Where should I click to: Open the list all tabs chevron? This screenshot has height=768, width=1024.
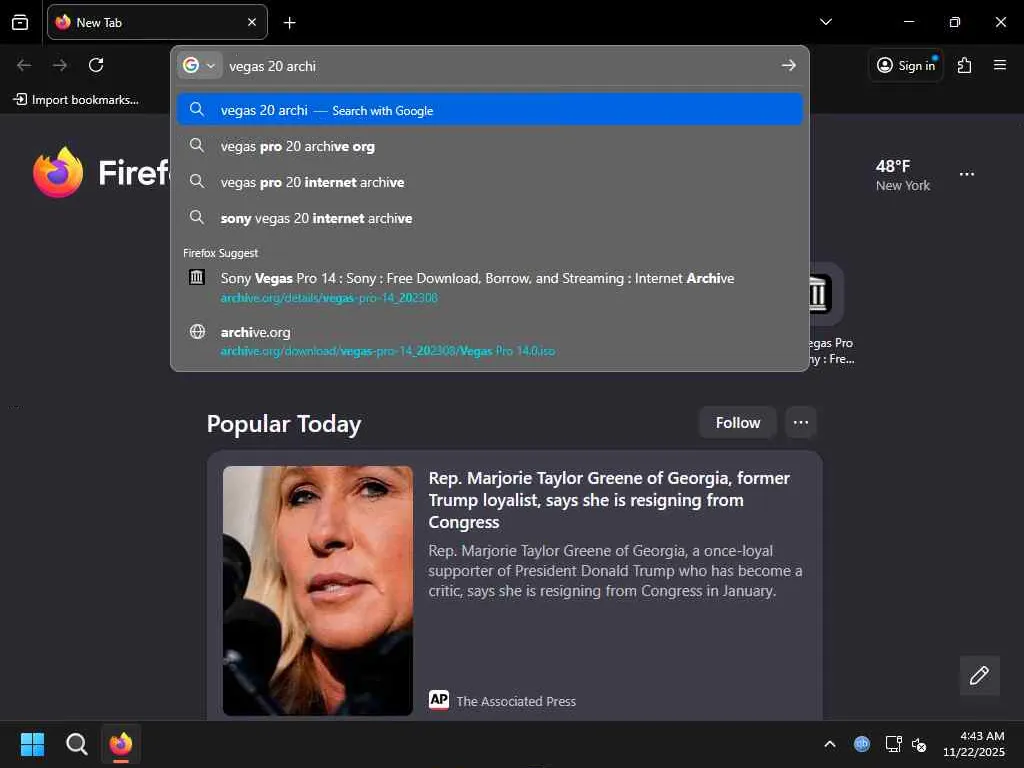click(825, 22)
